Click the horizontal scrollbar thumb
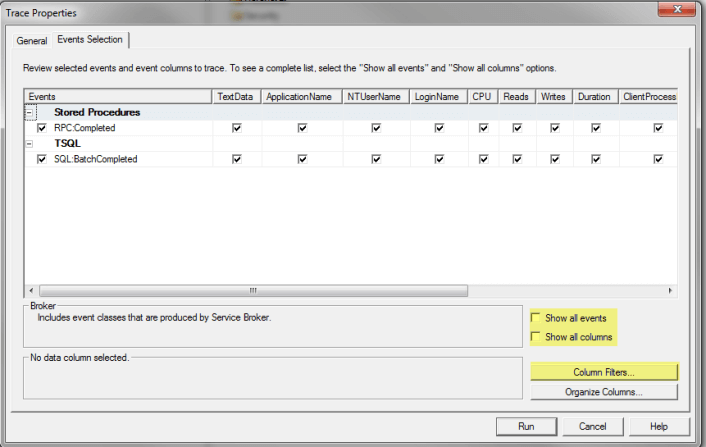706x447 pixels. [x=253, y=291]
